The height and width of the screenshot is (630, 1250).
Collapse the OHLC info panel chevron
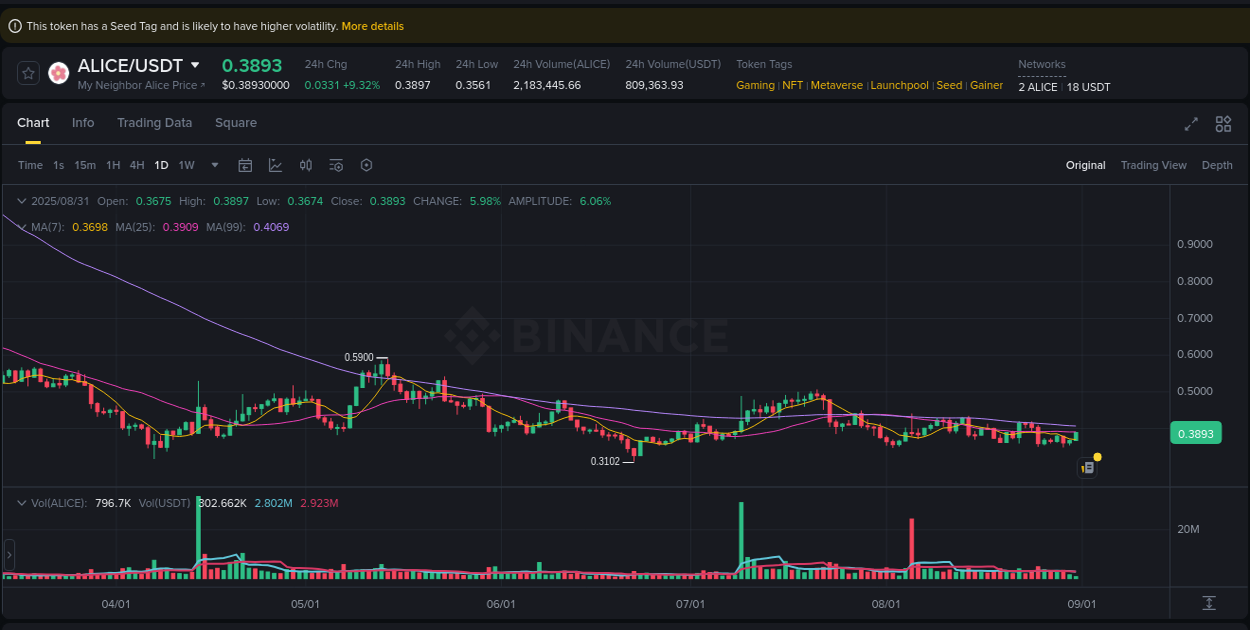pyautogui.click(x=20, y=201)
